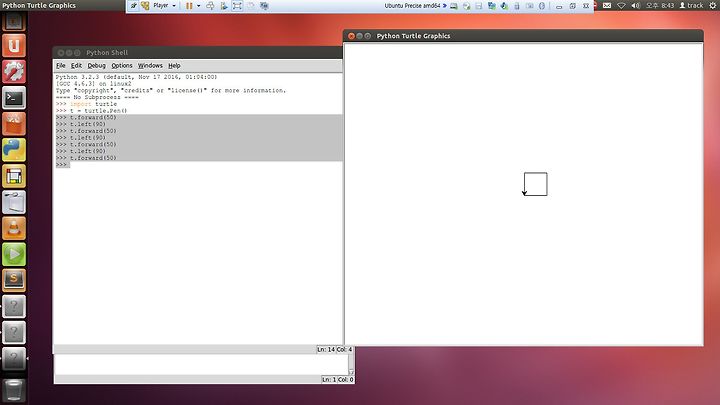The width and height of the screenshot is (720, 405).
Task: Open the Trash in the launcher
Action: [x=14, y=390]
